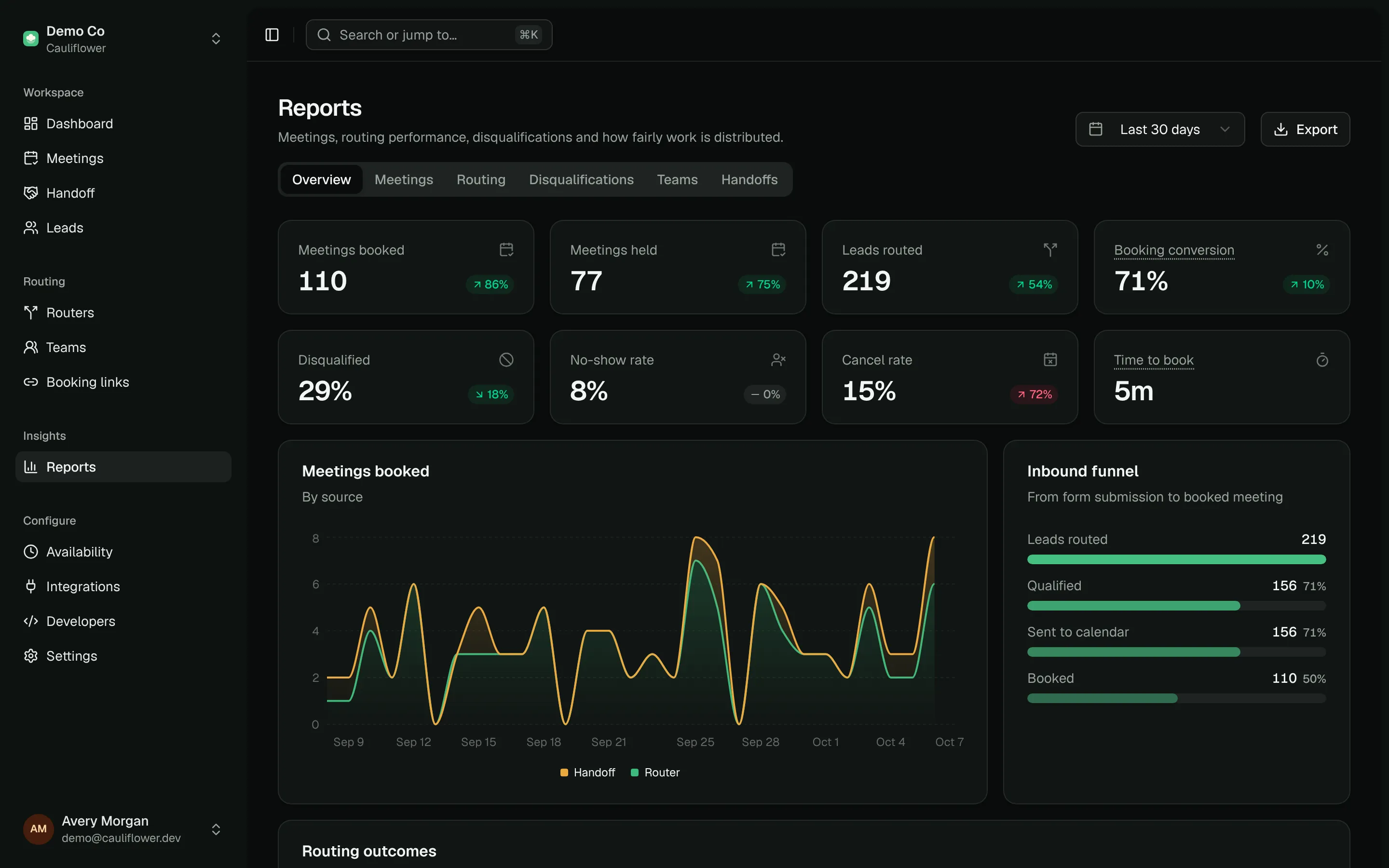The image size is (1389, 868).
Task: Open Leads in the sidebar
Action: pos(123,228)
